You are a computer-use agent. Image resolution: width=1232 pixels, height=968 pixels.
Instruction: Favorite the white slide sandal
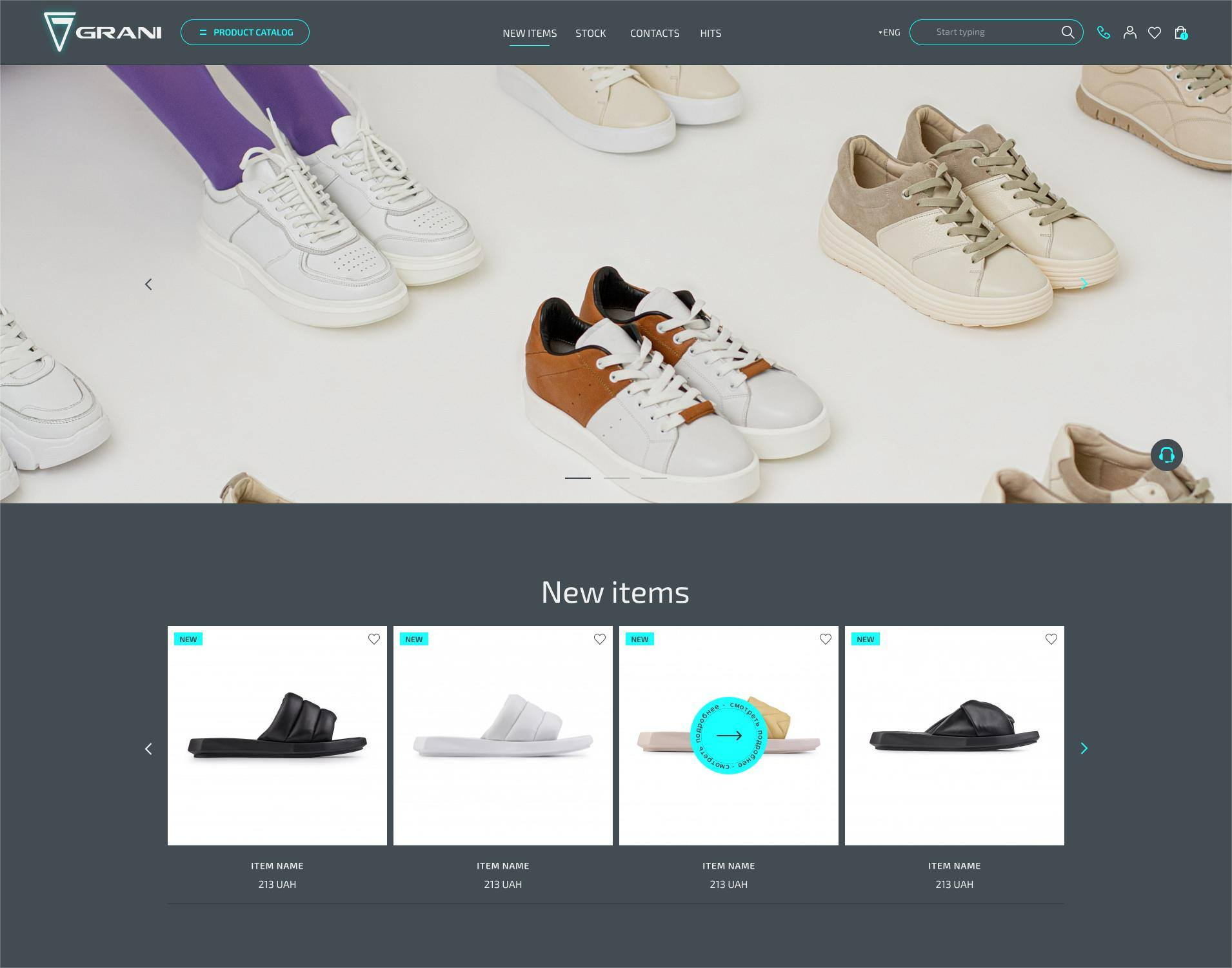tap(600, 639)
